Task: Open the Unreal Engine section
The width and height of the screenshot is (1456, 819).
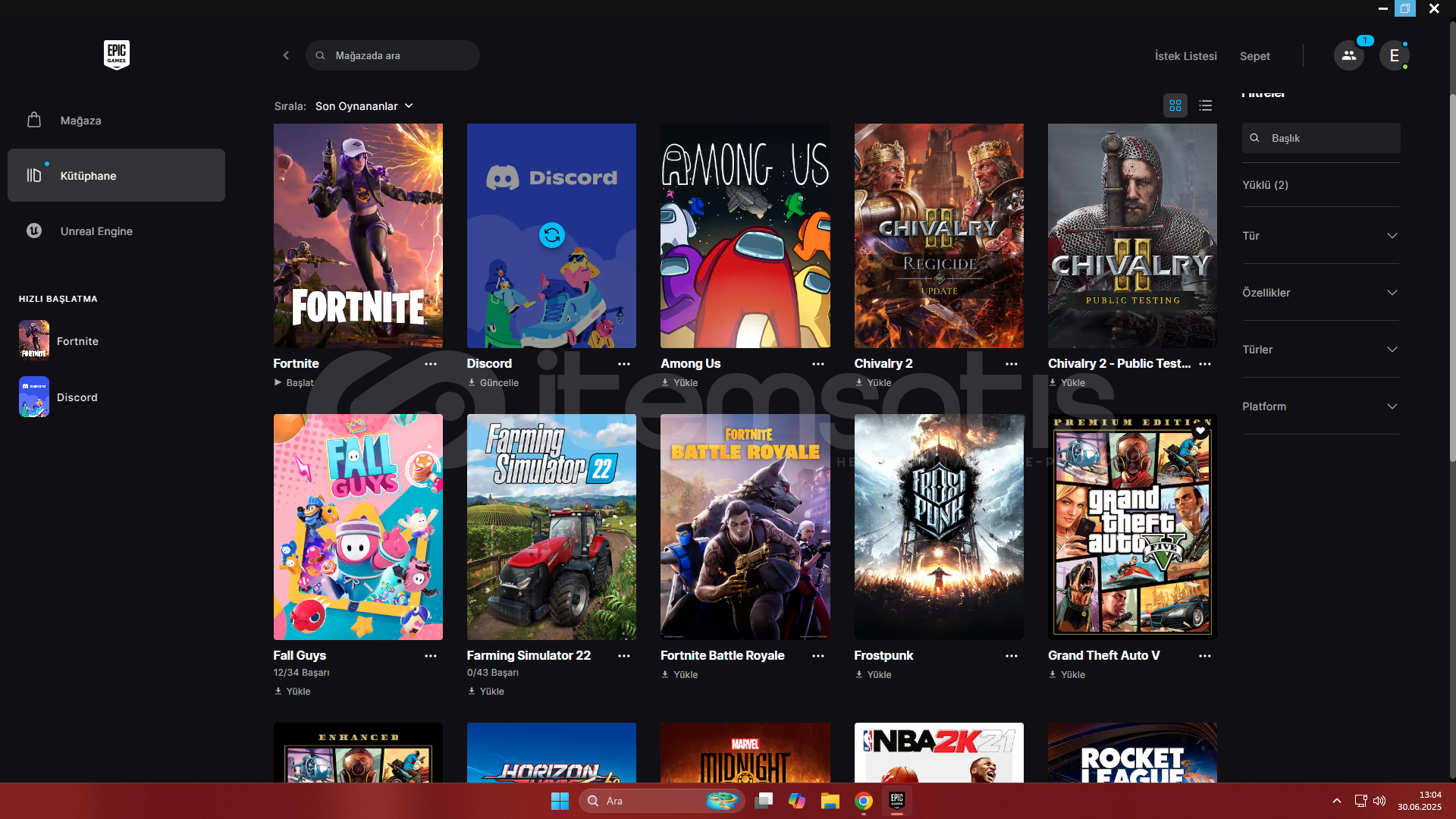Action: (x=116, y=231)
